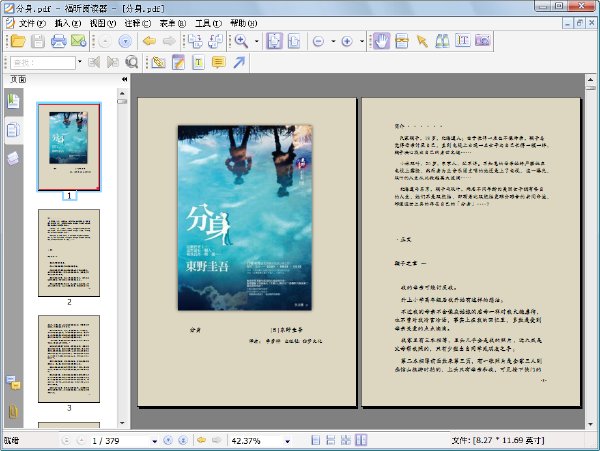This screenshot has height=451, width=600.
Task: Open the Bookmarks side panel tab
Action: [x=13, y=101]
